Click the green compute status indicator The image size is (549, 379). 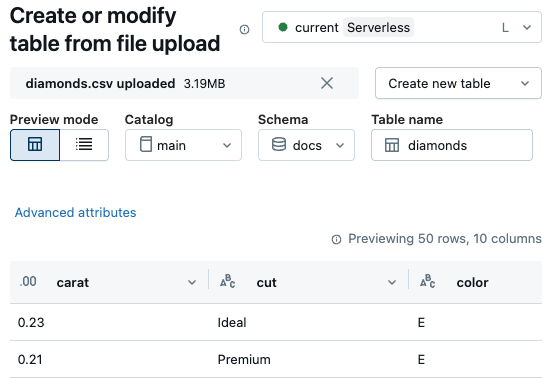coord(283,27)
